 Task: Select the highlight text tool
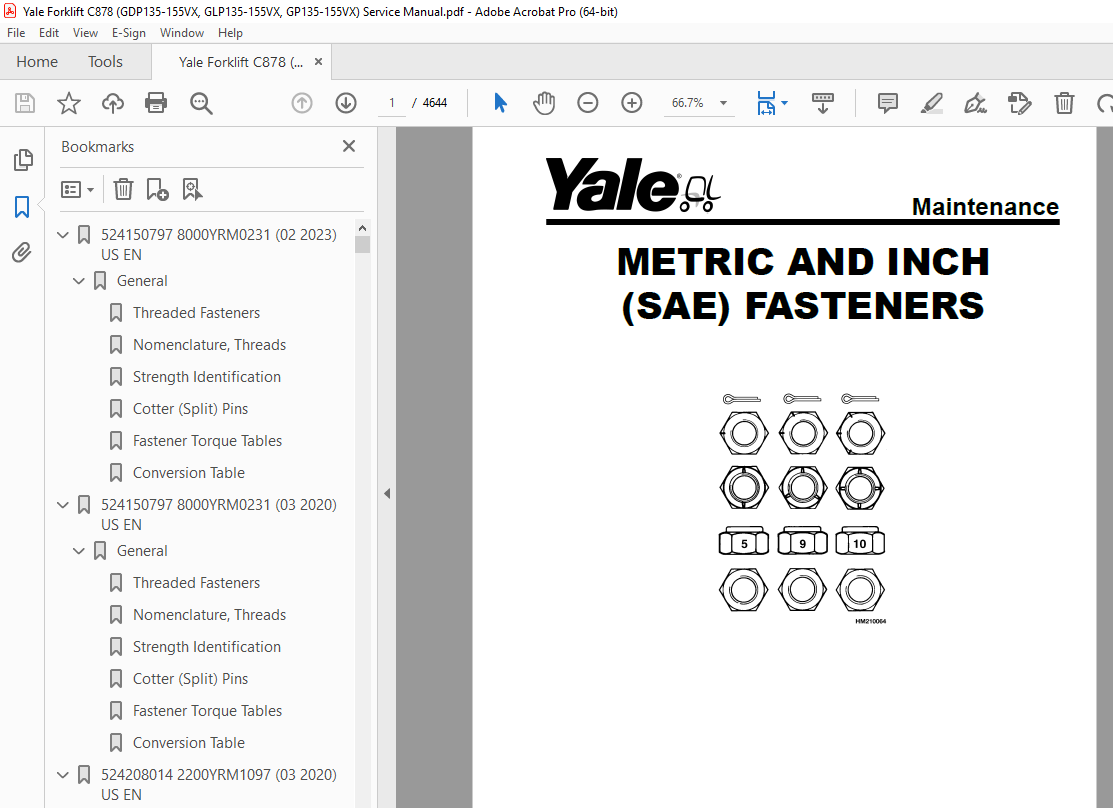coord(931,104)
